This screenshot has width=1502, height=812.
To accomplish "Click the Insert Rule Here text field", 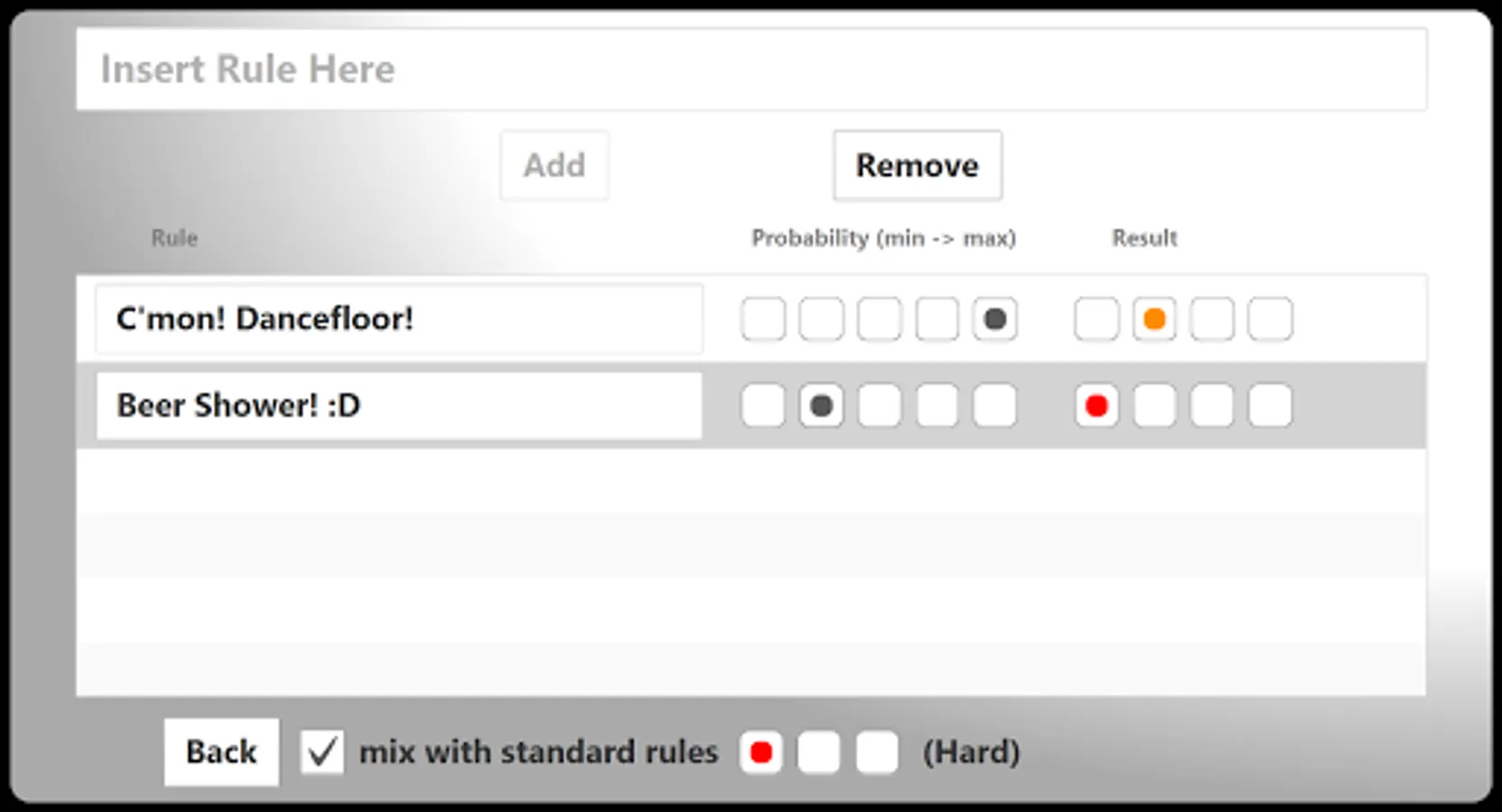I will coord(750,69).
